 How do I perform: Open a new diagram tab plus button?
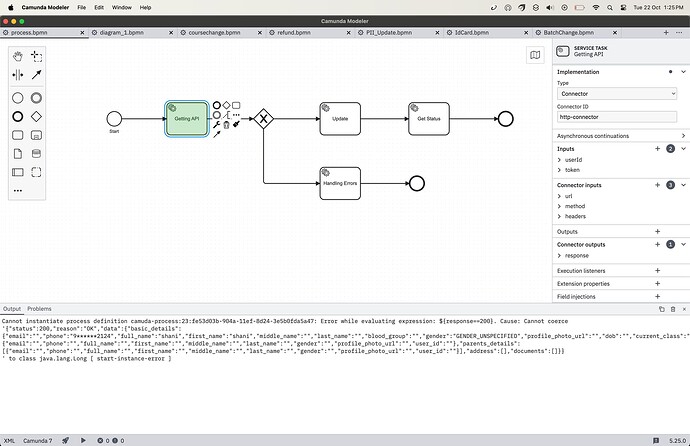pyautogui.click(x=666, y=33)
